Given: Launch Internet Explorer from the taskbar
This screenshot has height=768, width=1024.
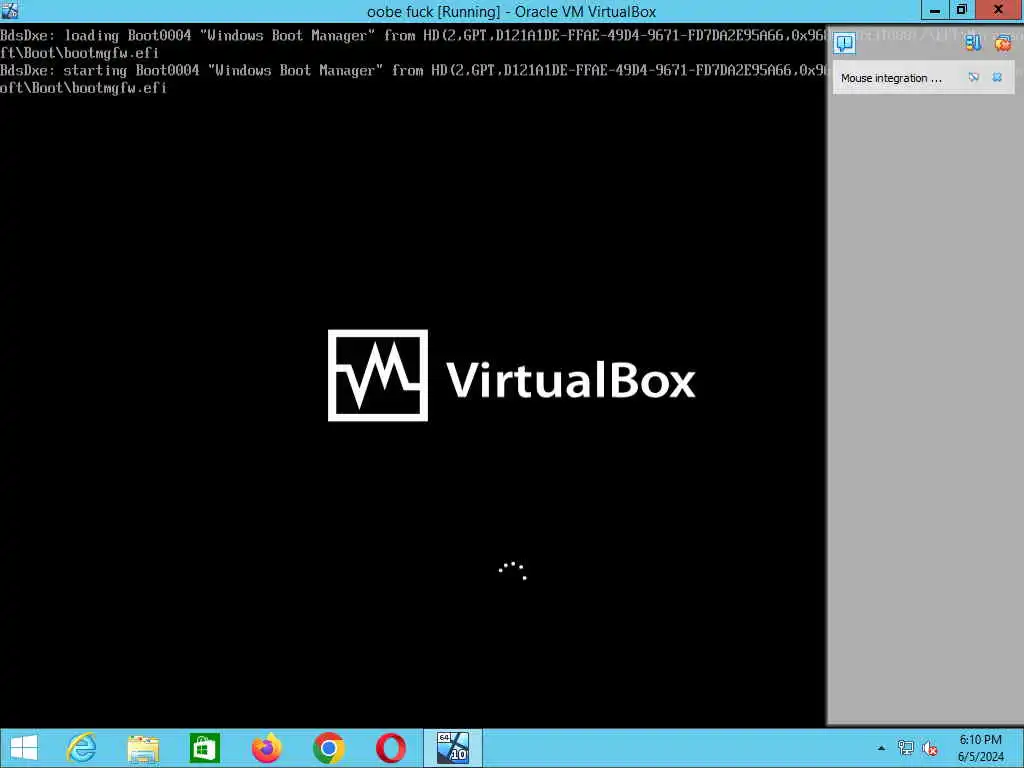Looking at the screenshot, I should pyautogui.click(x=82, y=748).
